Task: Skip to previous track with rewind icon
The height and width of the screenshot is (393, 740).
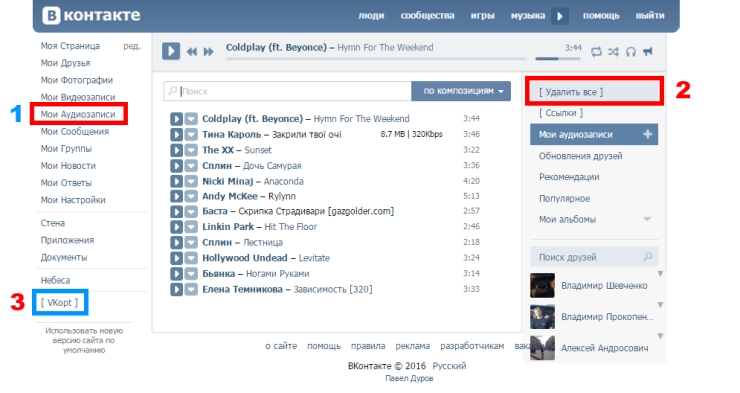Action: pos(192,52)
